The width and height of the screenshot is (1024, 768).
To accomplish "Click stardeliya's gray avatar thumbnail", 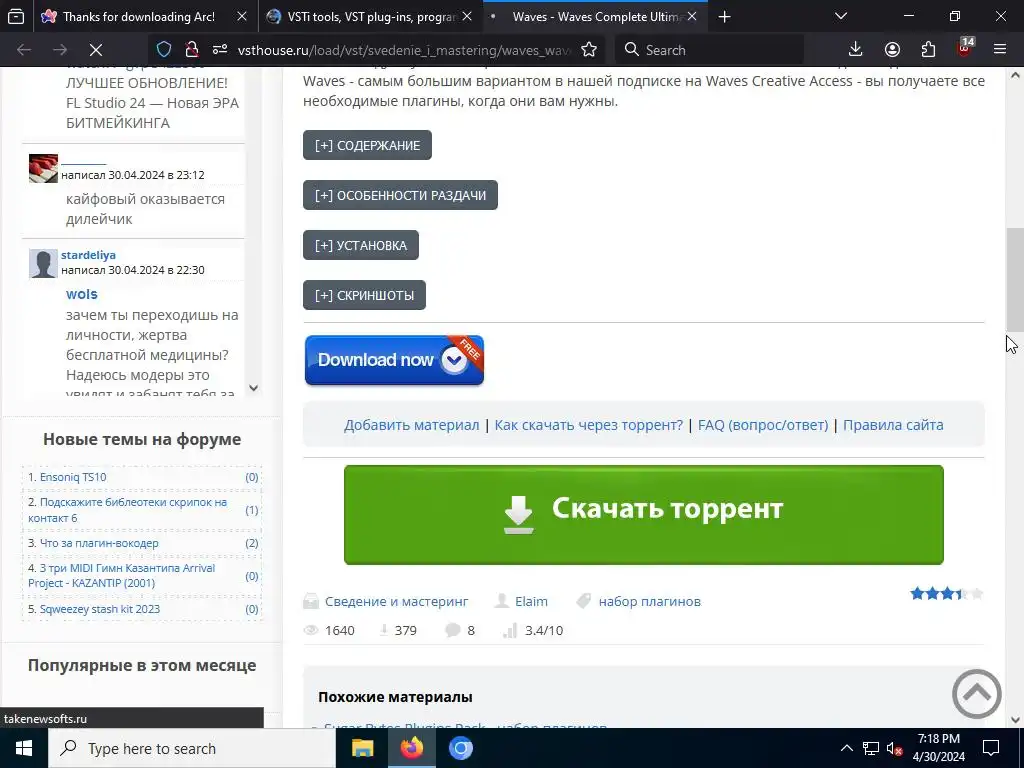I will pyautogui.click(x=43, y=263).
